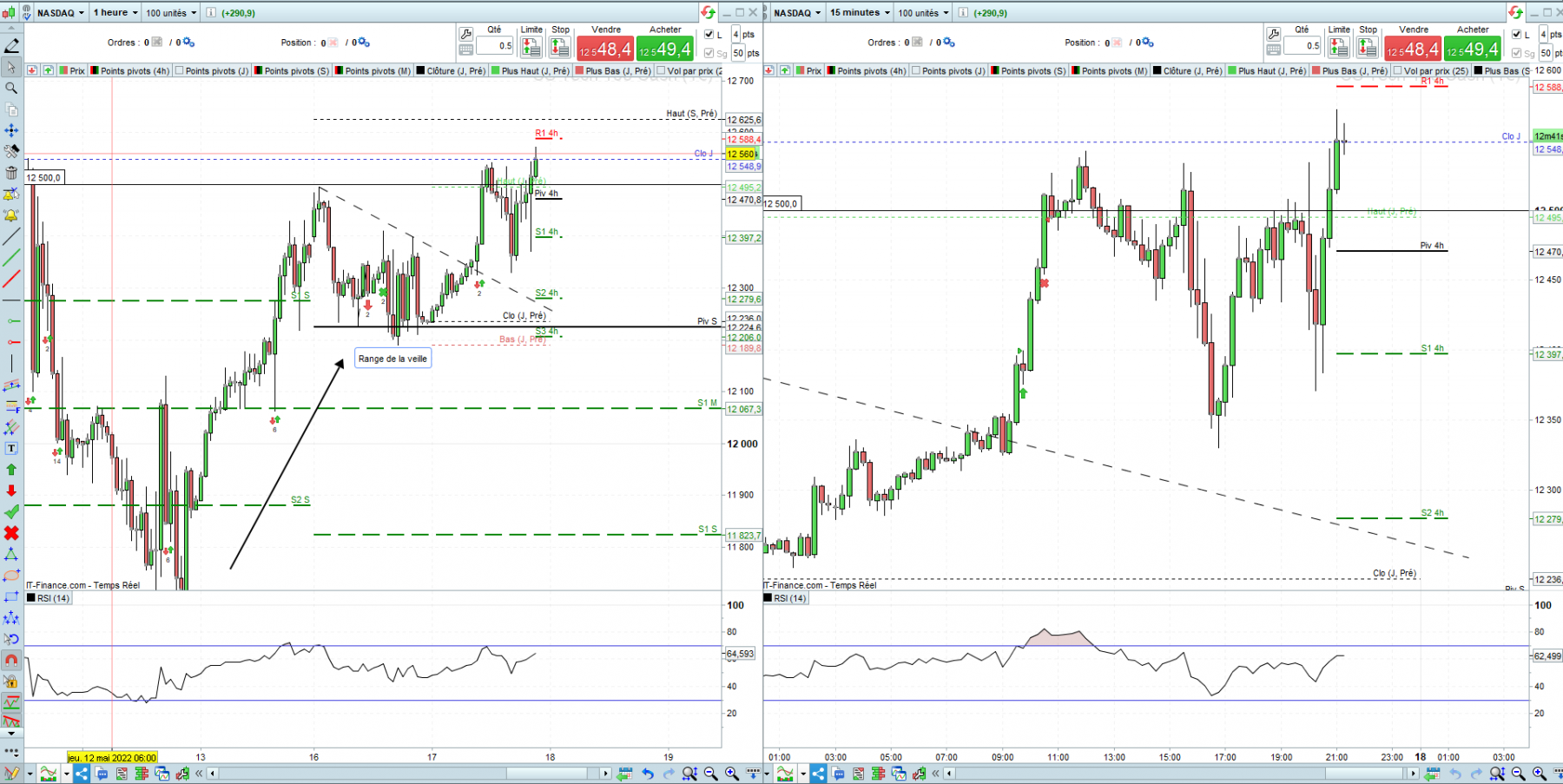Select the orange ellipse drawing tool
The width and height of the screenshot is (1563, 784).
point(11,575)
